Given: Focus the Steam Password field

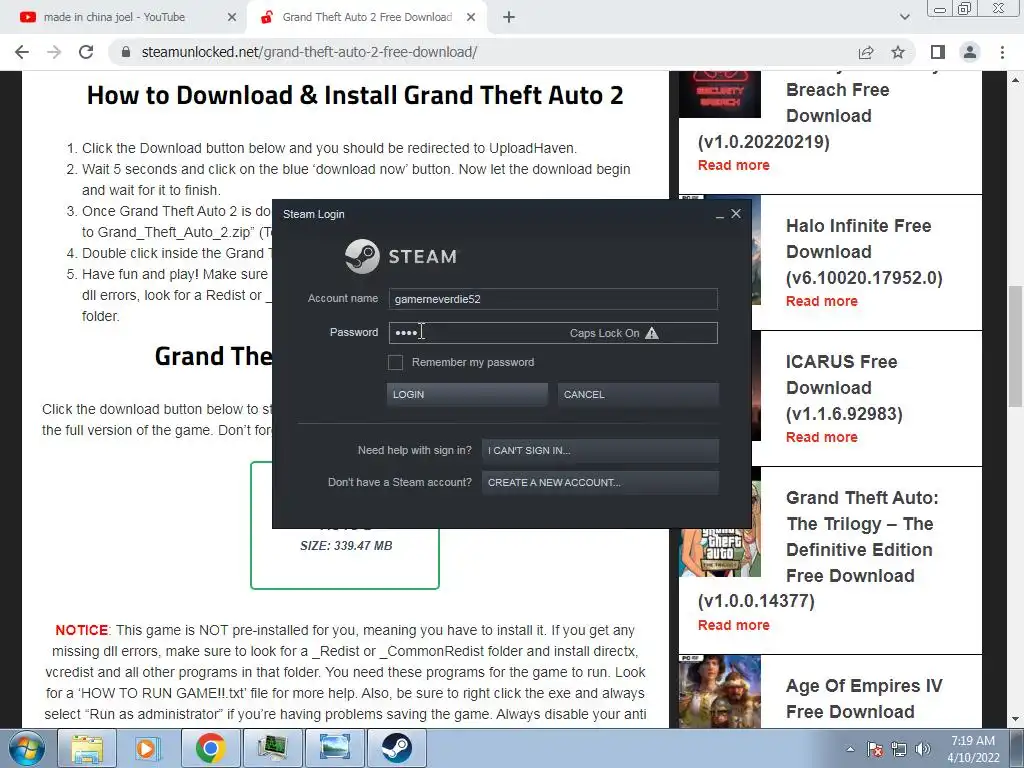Looking at the screenshot, I should pyautogui.click(x=553, y=333).
